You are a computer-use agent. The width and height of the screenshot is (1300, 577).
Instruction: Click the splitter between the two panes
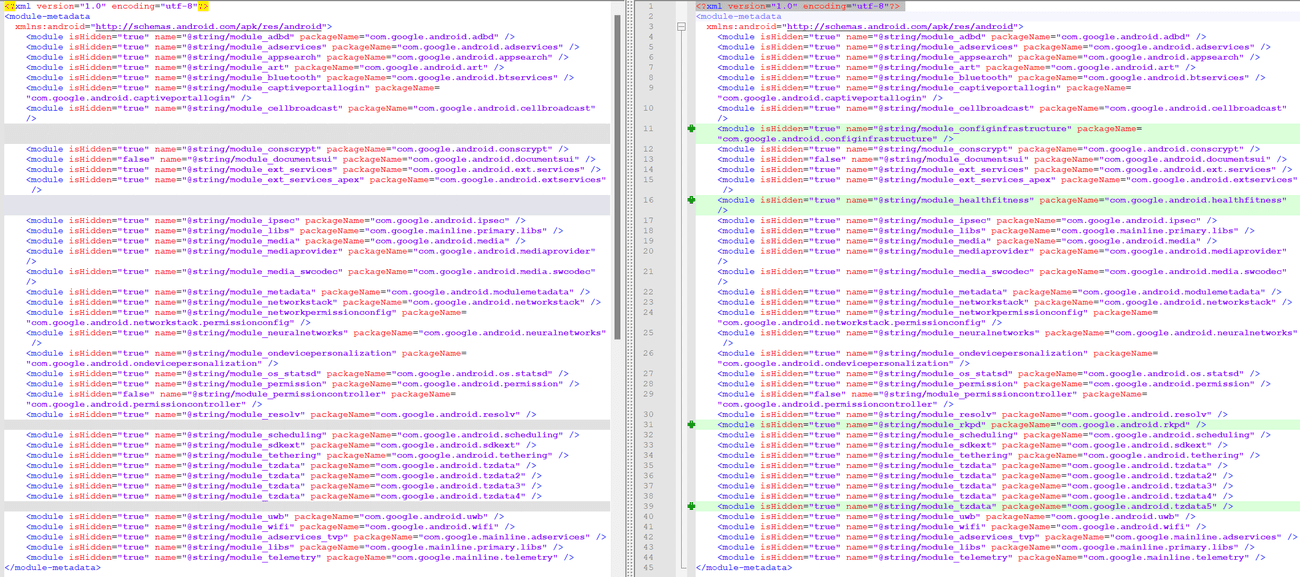coord(628,288)
